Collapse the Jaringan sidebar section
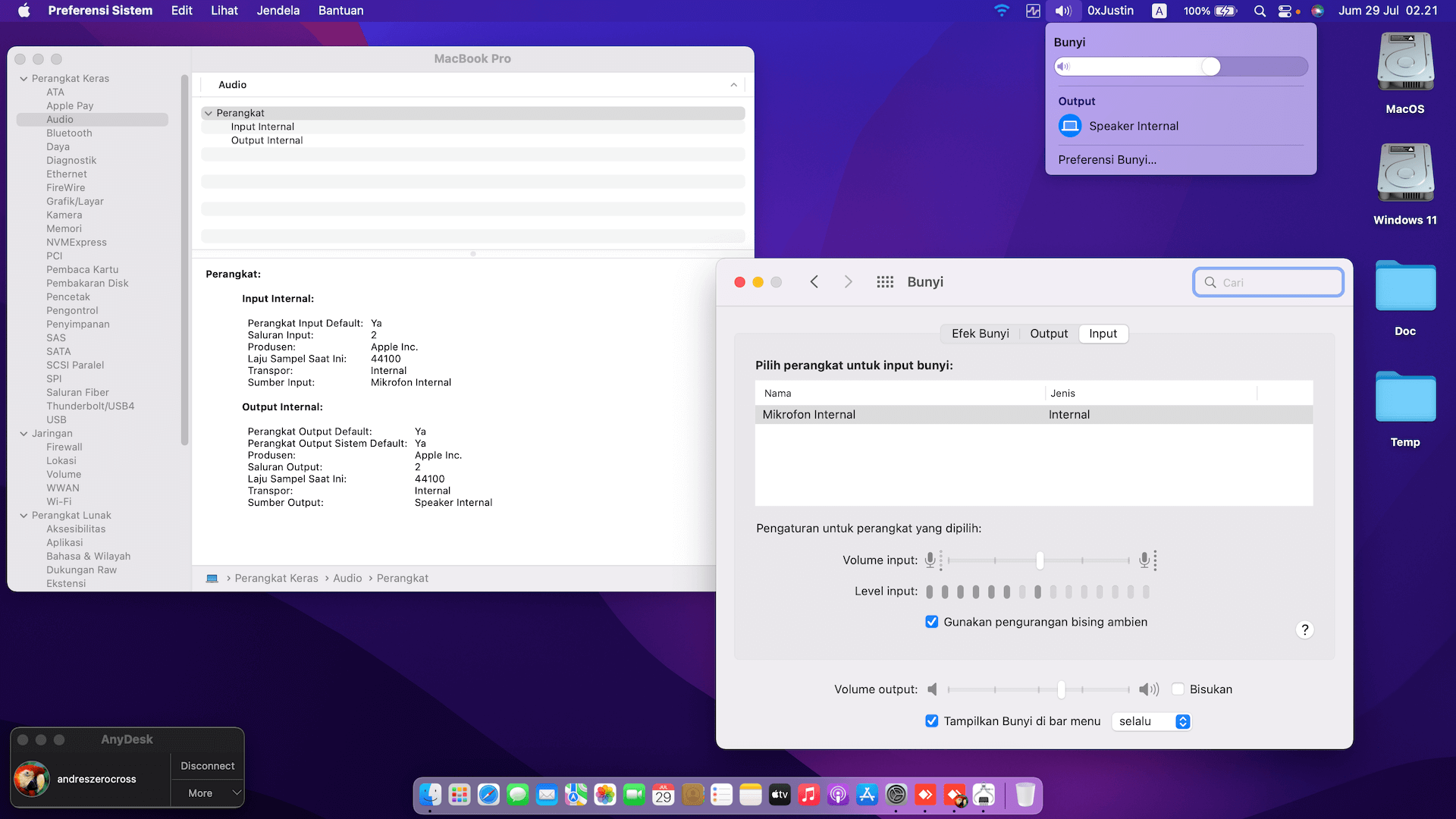This screenshot has height=819, width=1456. click(x=24, y=434)
